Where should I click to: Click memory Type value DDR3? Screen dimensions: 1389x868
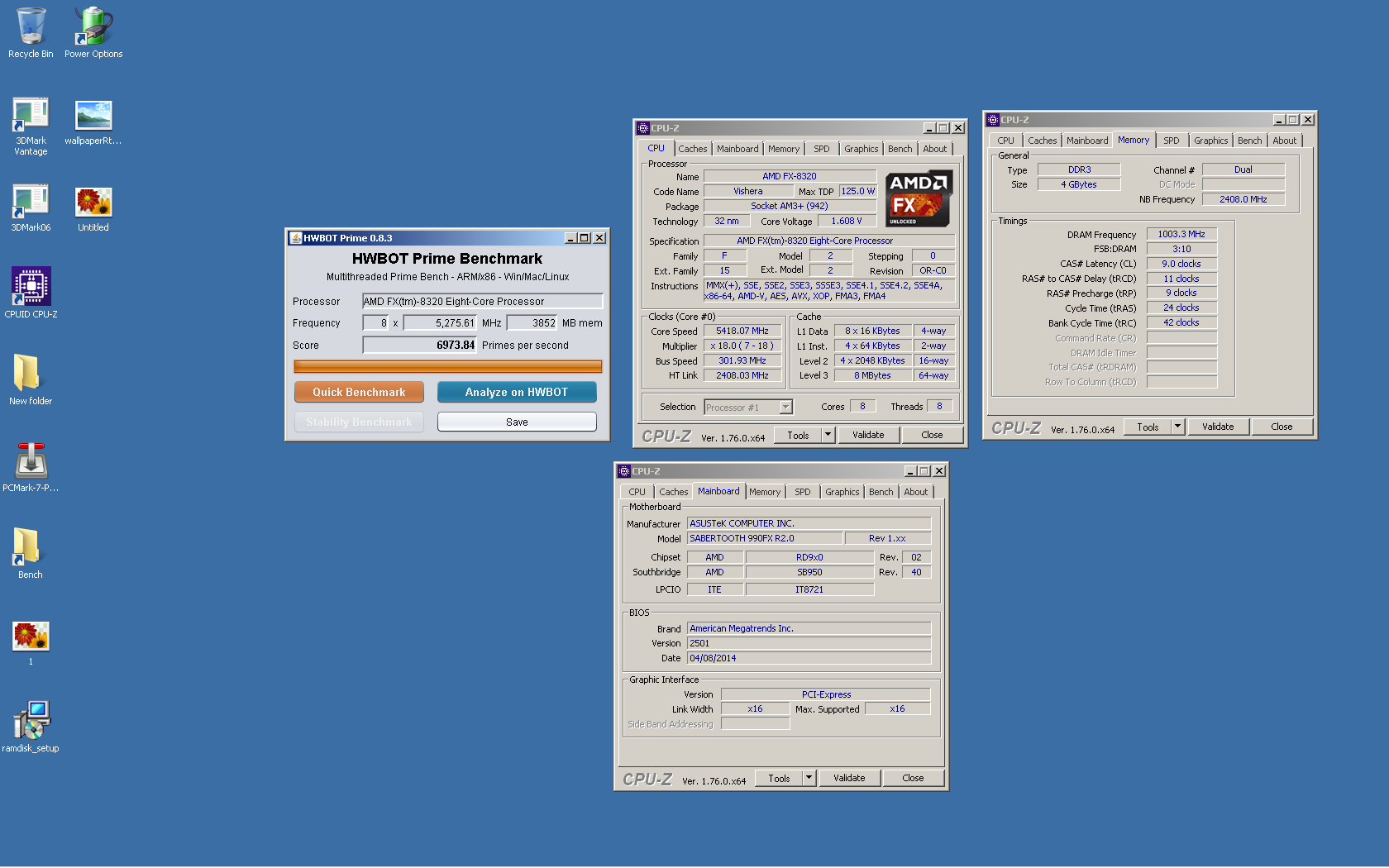pos(1079,169)
